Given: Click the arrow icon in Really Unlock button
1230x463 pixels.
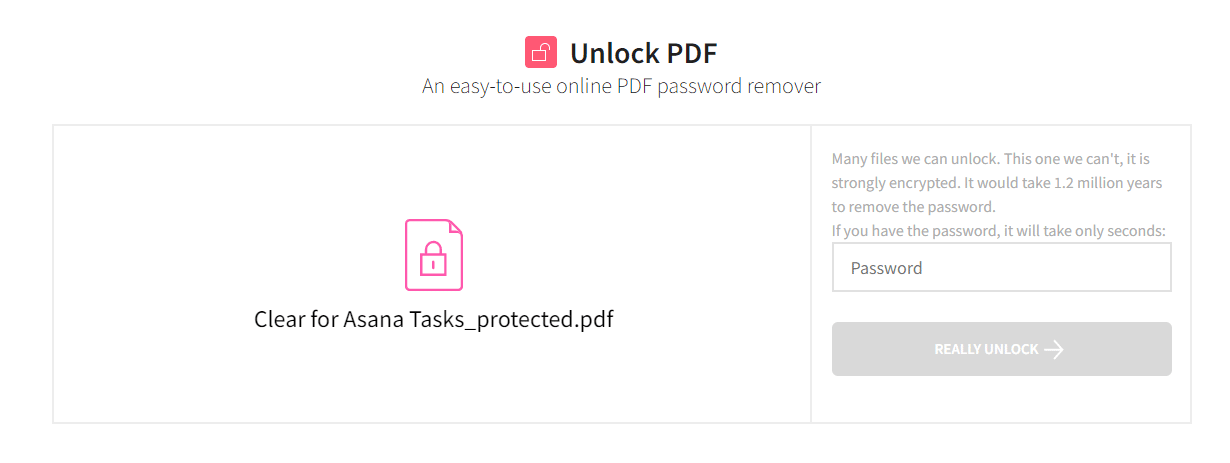Looking at the screenshot, I should 1054,349.
